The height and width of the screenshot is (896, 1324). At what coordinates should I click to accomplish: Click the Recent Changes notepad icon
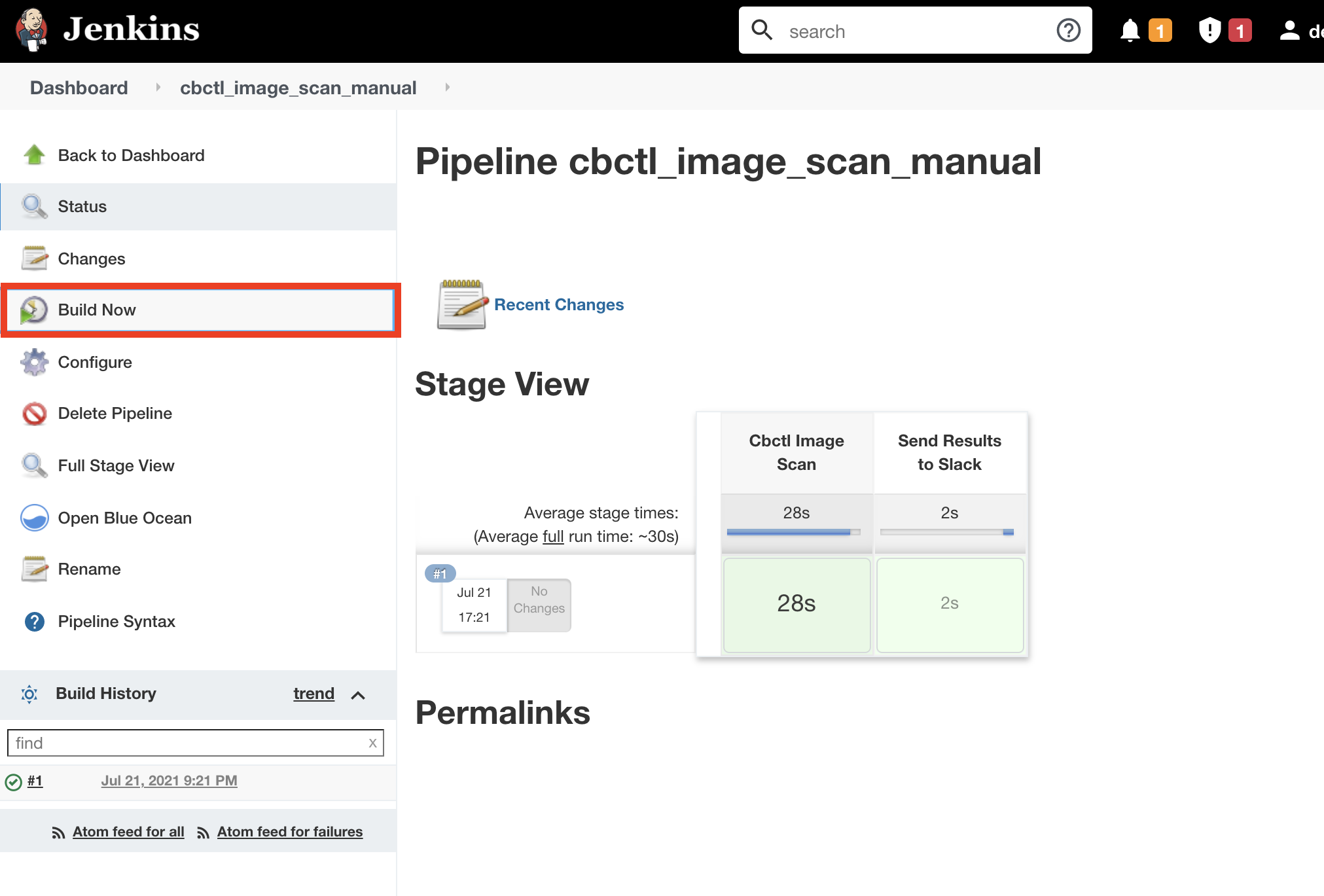[460, 304]
